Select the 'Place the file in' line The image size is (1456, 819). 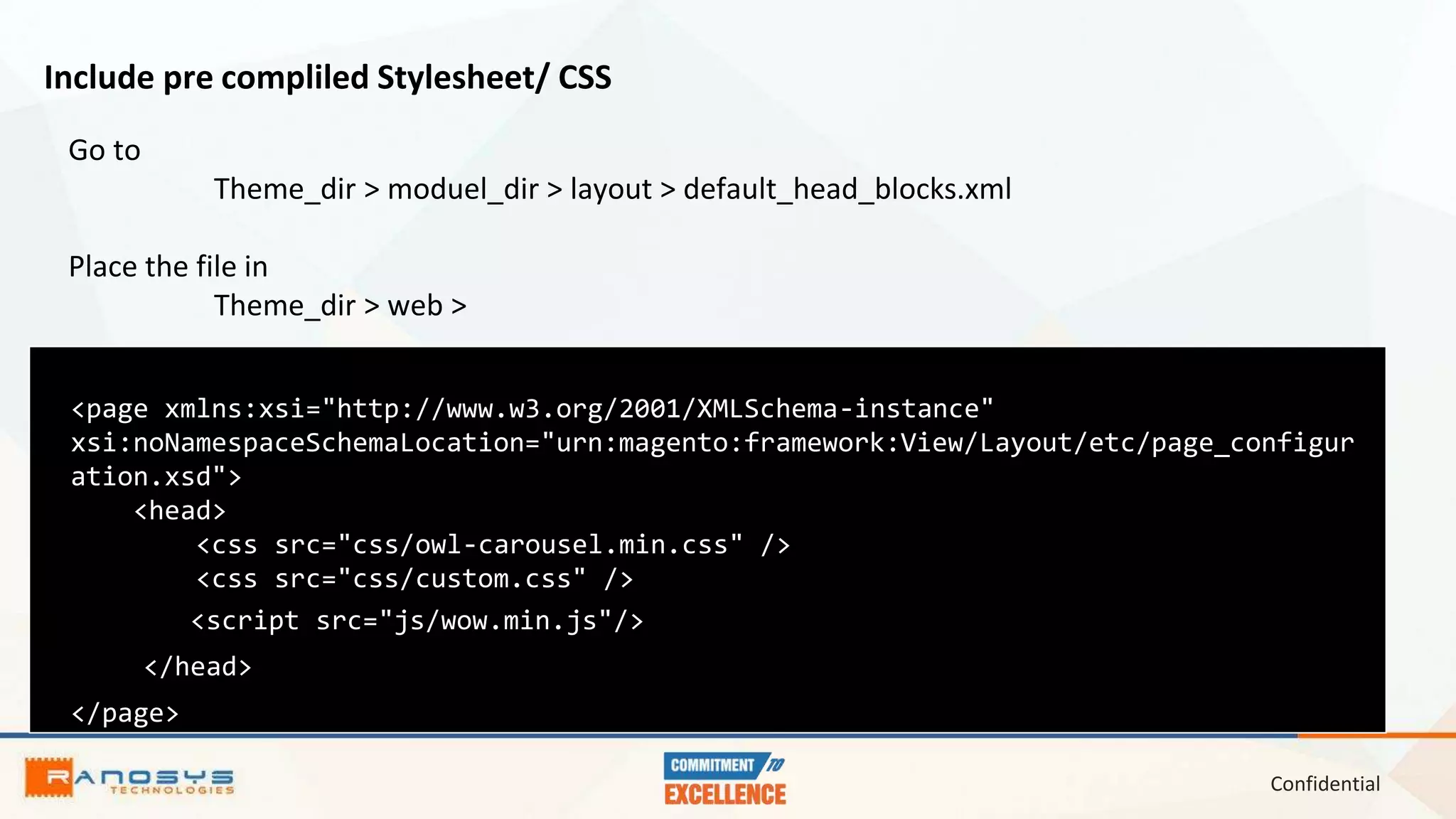pos(168,267)
